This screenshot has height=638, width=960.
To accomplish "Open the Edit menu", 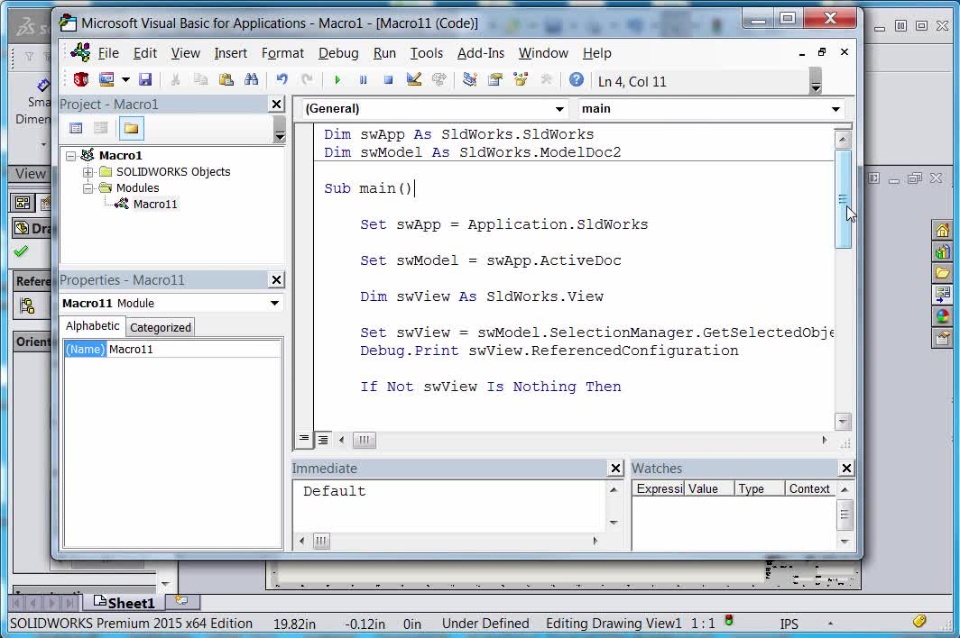I will 145,53.
